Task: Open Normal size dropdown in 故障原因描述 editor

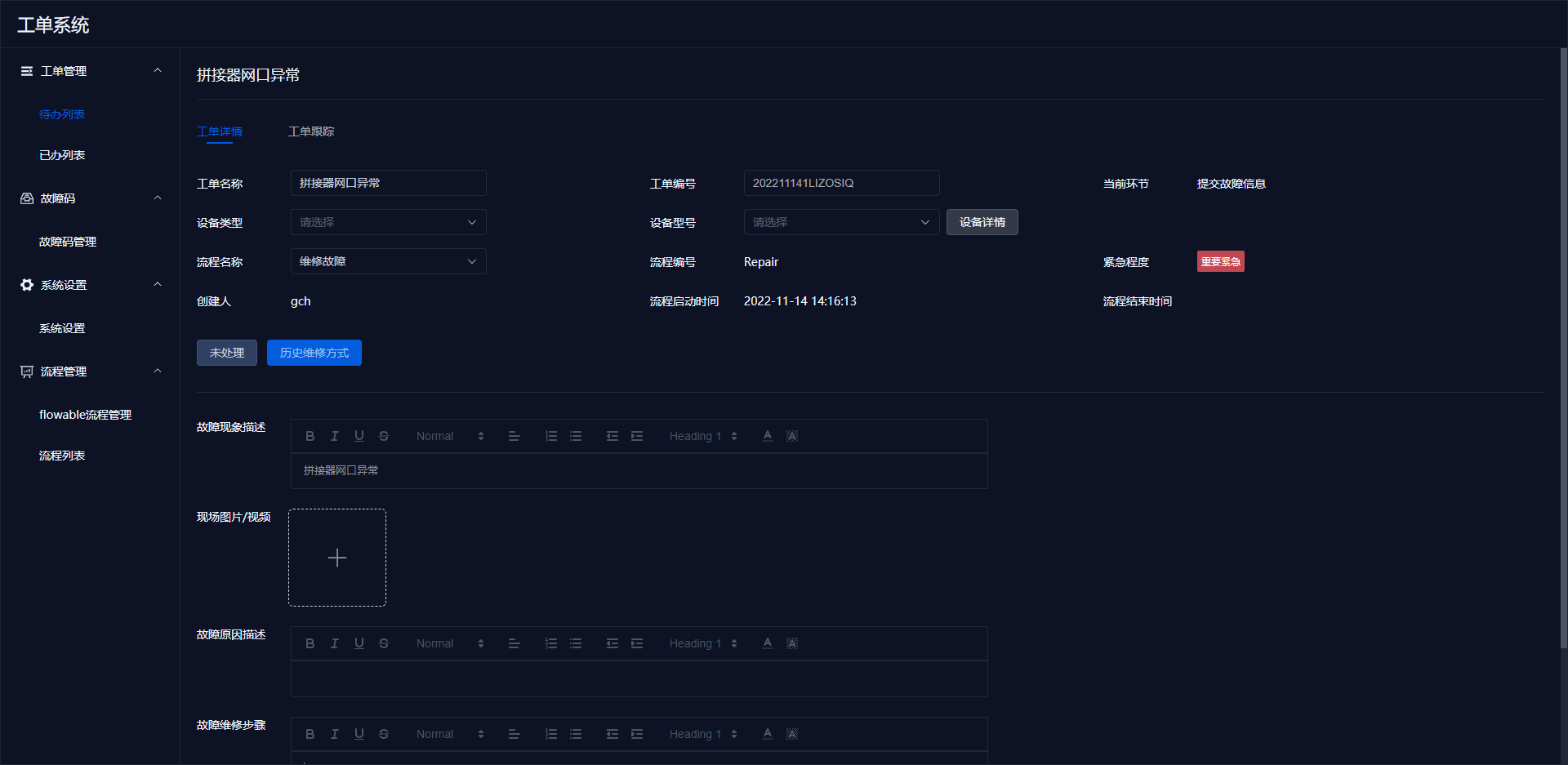Action: (x=450, y=643)
